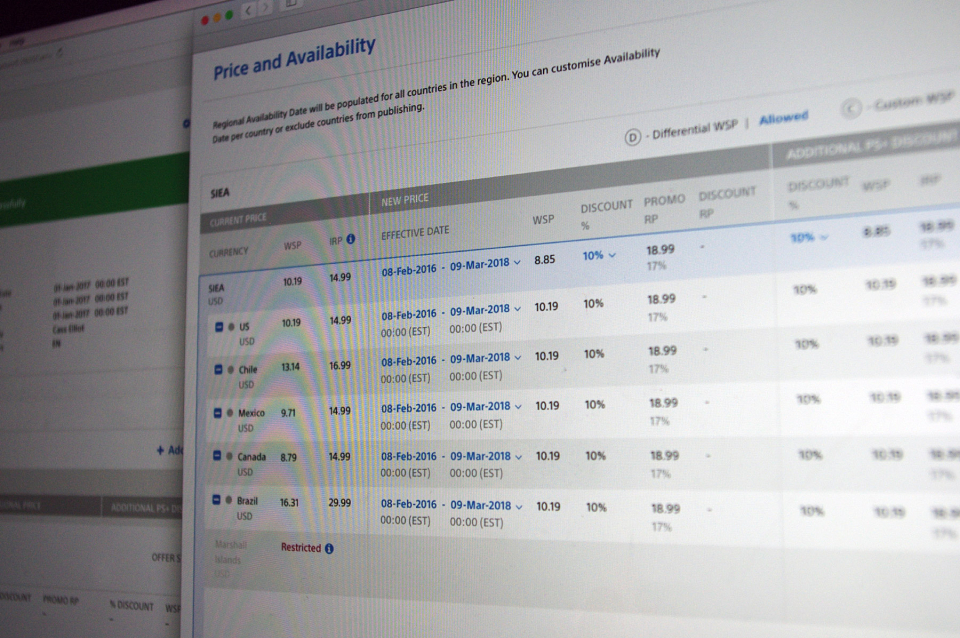Toggle status dot for Brazil row
The width and height of the screenshot is (960, 638).
click(229, 500)
